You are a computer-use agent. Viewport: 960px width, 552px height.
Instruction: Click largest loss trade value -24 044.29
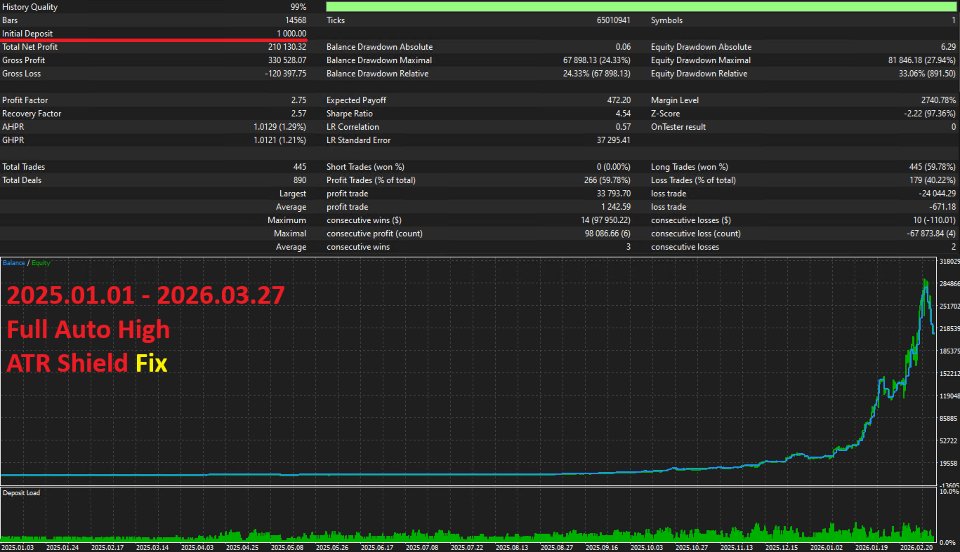click(936, 194)
